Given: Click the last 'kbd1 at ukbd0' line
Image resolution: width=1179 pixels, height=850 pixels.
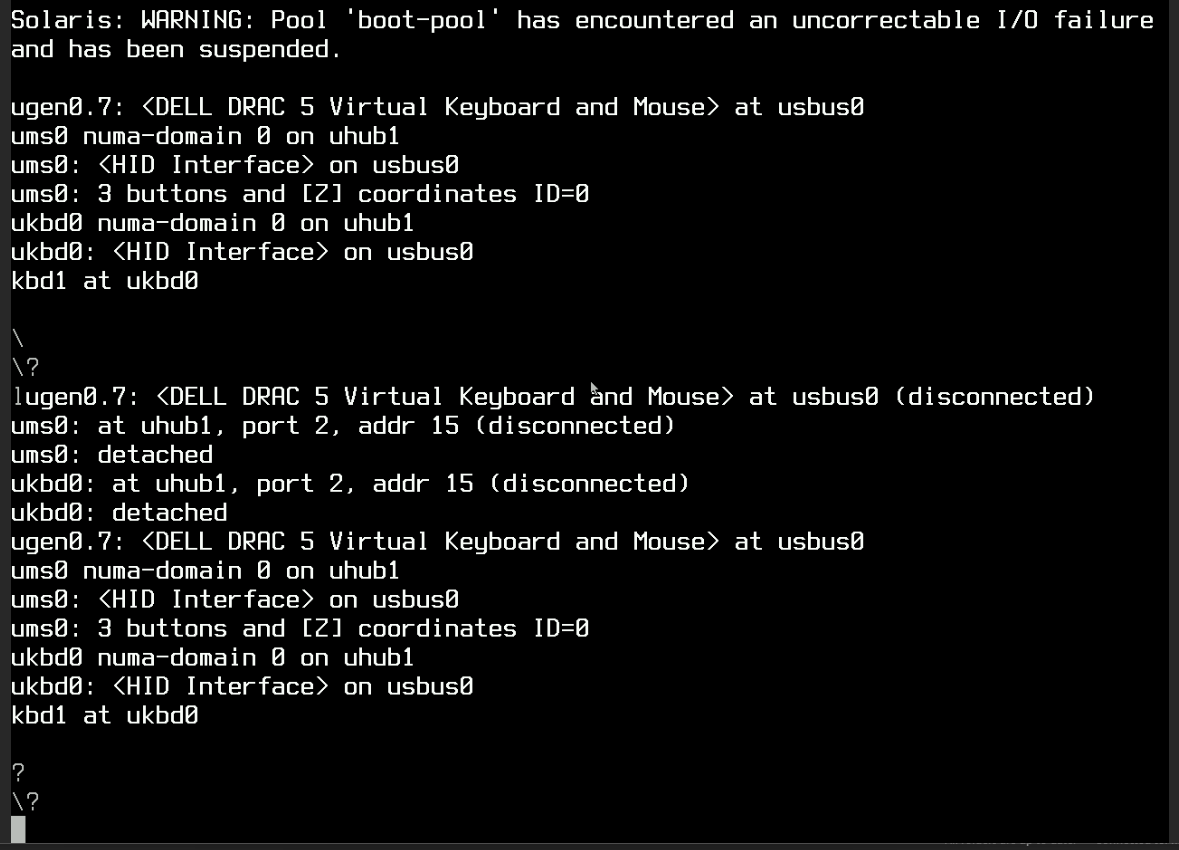Looking at the screenshot, I should [x=105, y=715].
